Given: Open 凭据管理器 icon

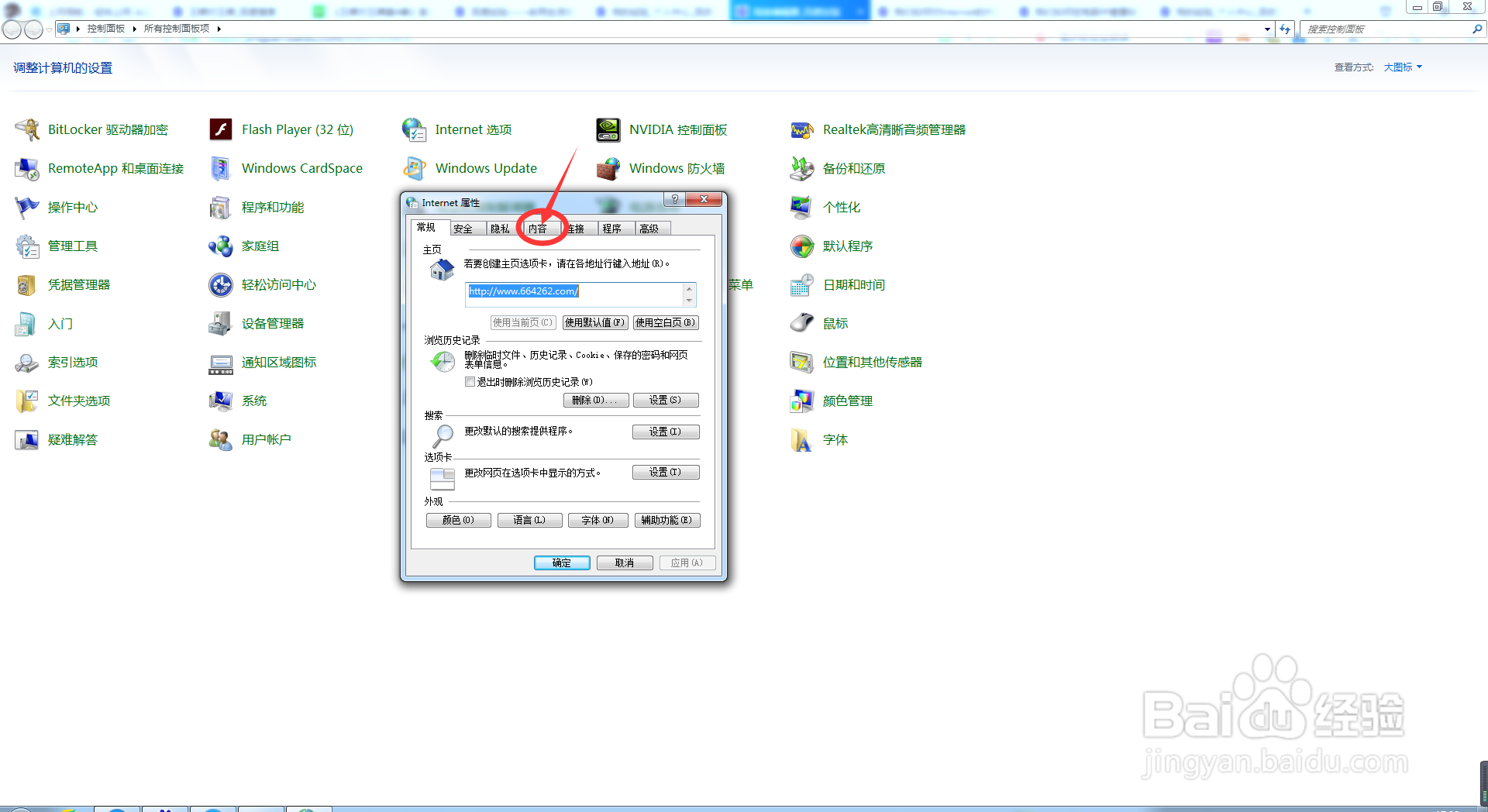Looking at the screenshot, I should click(27, 284).
